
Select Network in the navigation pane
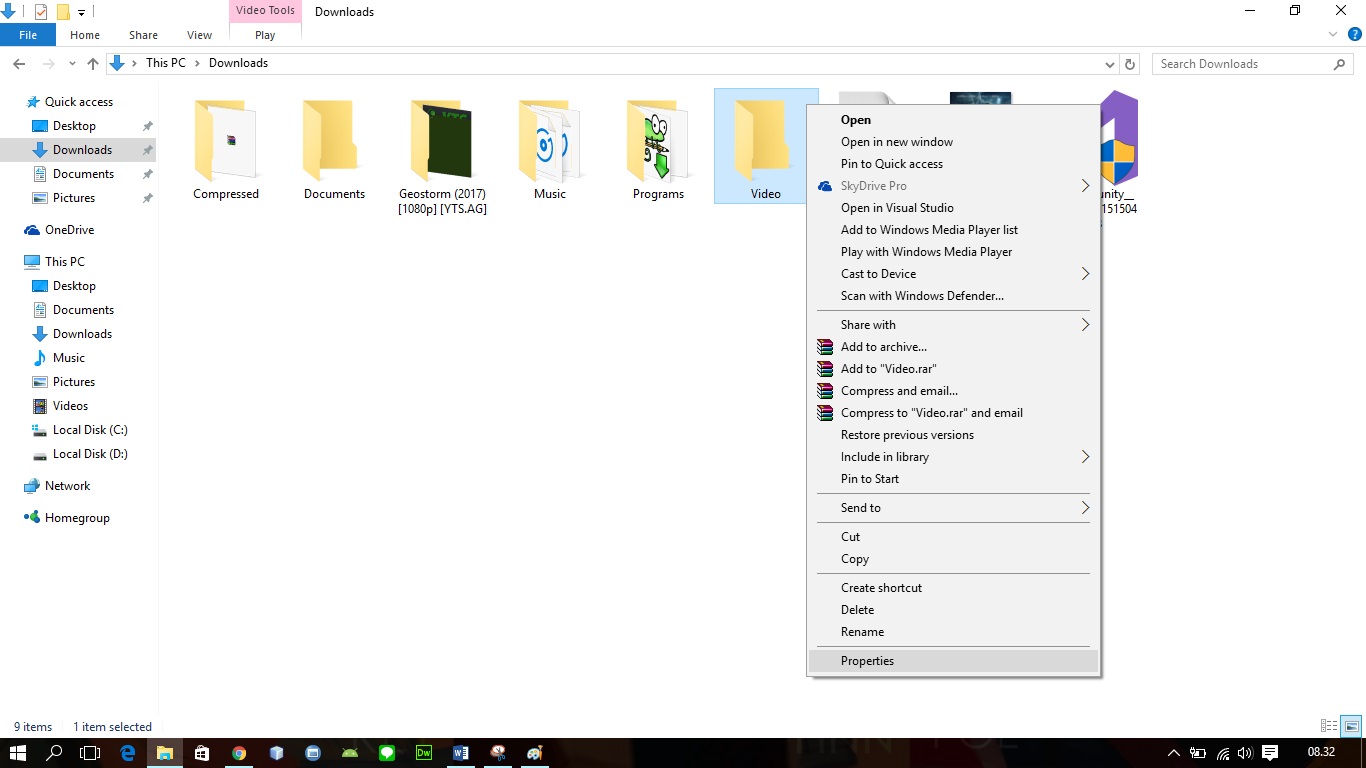[x=67, y=486]
